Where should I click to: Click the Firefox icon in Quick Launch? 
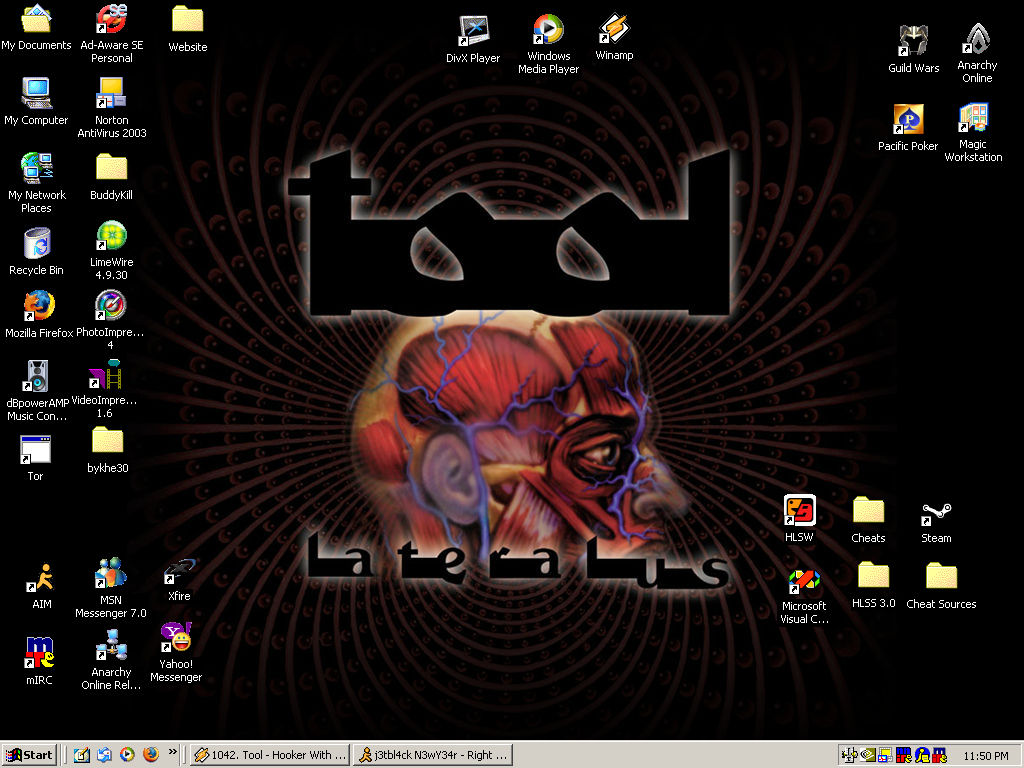coord(151,754)
